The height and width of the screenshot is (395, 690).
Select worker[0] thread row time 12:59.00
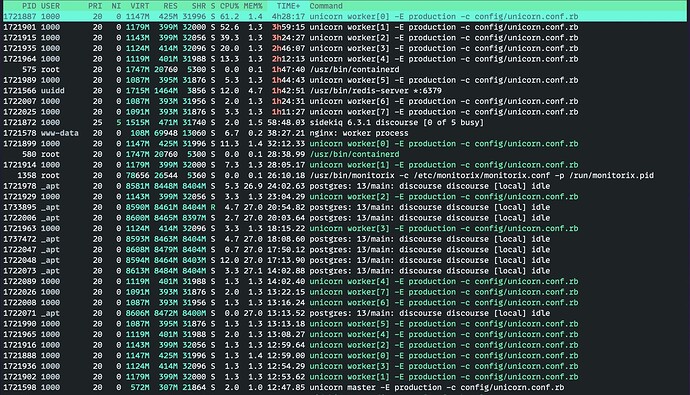click(345, 355)
